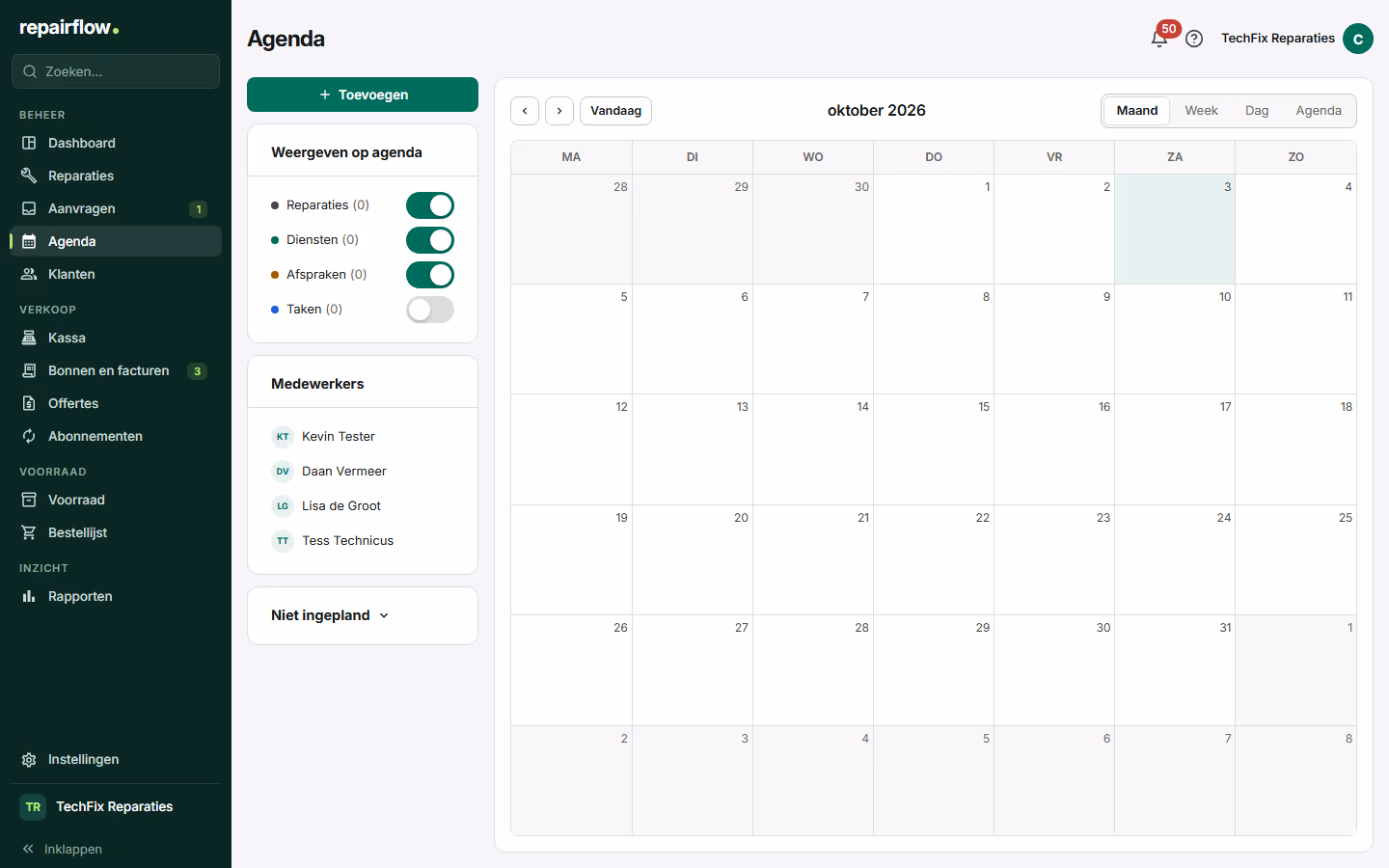1389x868 pixels.
Task: Switch to Maand calendar view
Action: (x=1137, y=111)
